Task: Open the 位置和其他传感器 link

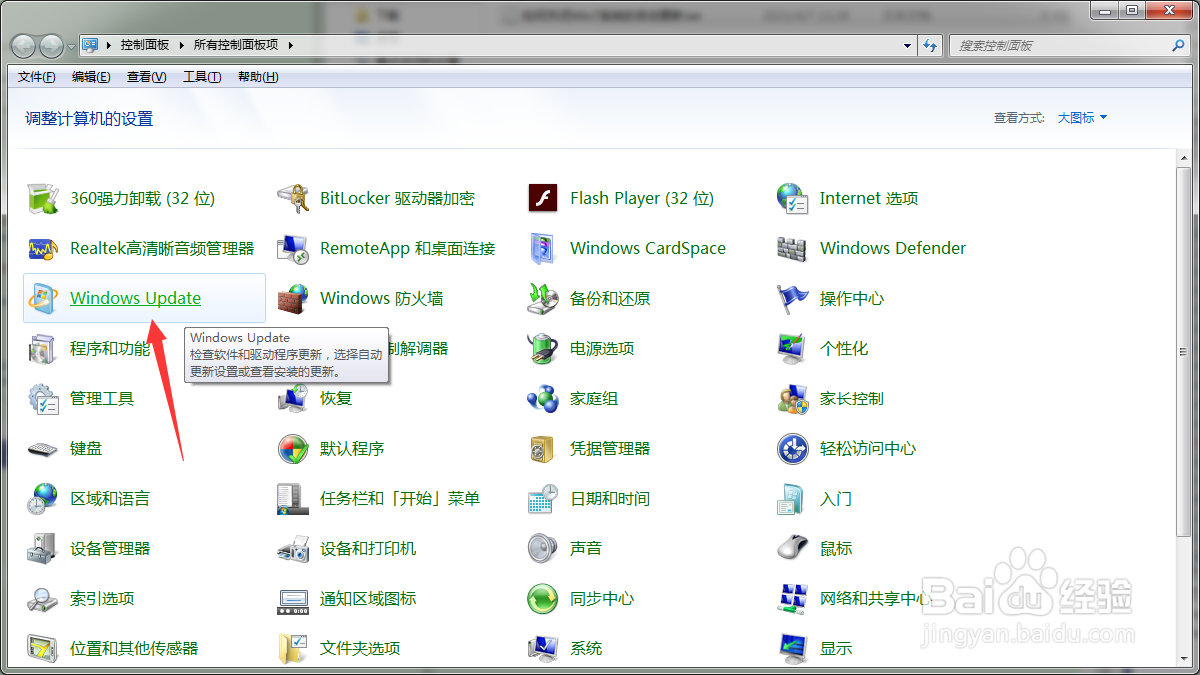Action: tap(134, 648)
